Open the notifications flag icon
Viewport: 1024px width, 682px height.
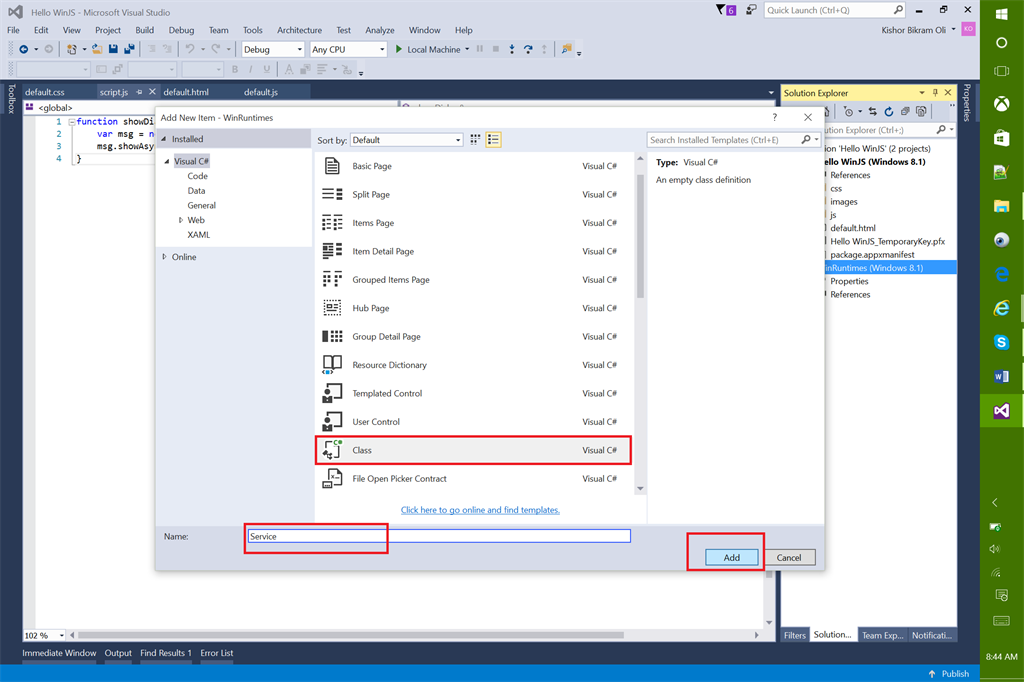(x=726, y=10)
